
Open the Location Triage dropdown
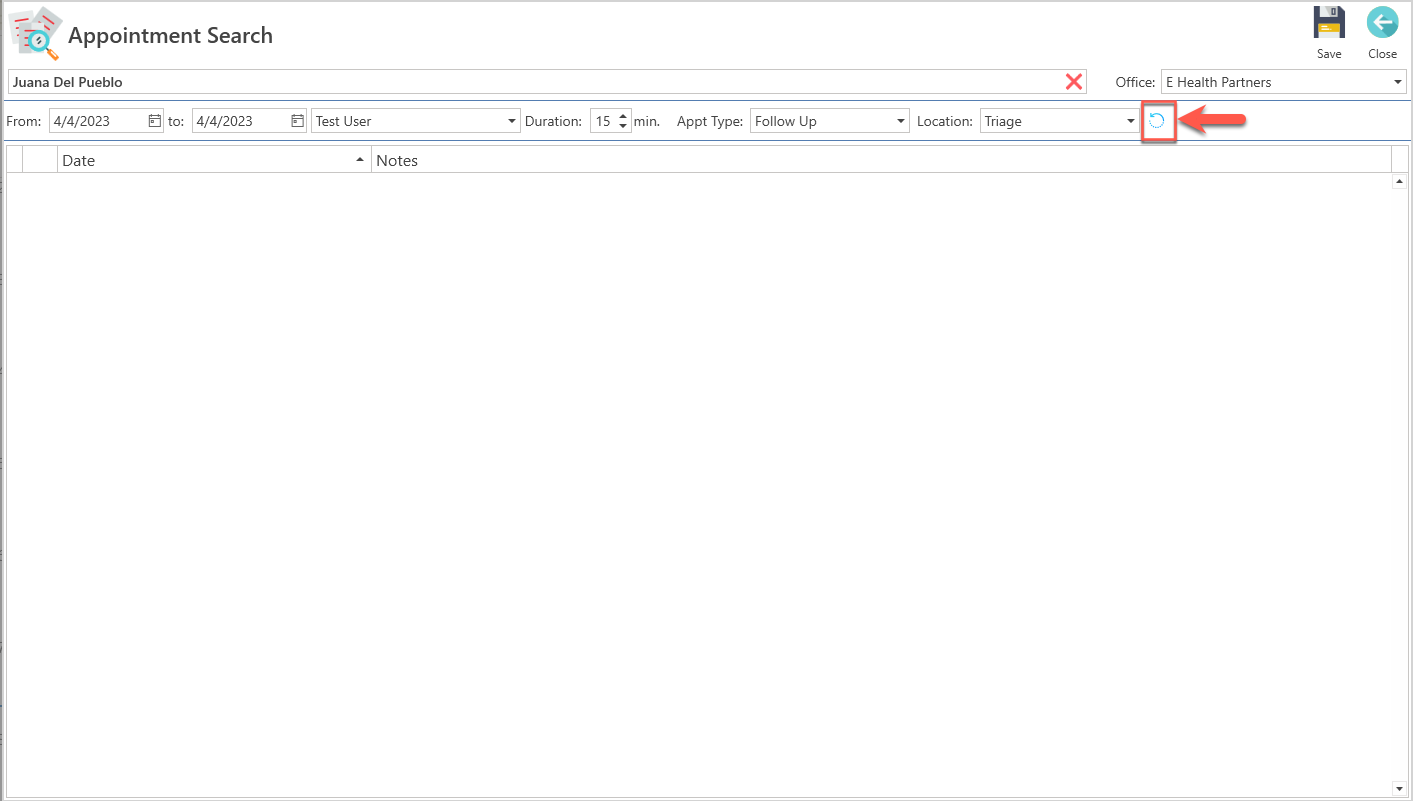coord(1131,121)
